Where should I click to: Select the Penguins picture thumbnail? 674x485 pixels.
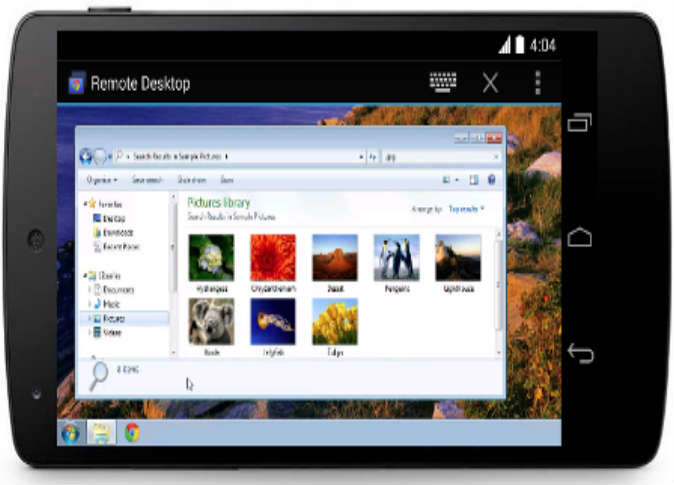point(396,258)
